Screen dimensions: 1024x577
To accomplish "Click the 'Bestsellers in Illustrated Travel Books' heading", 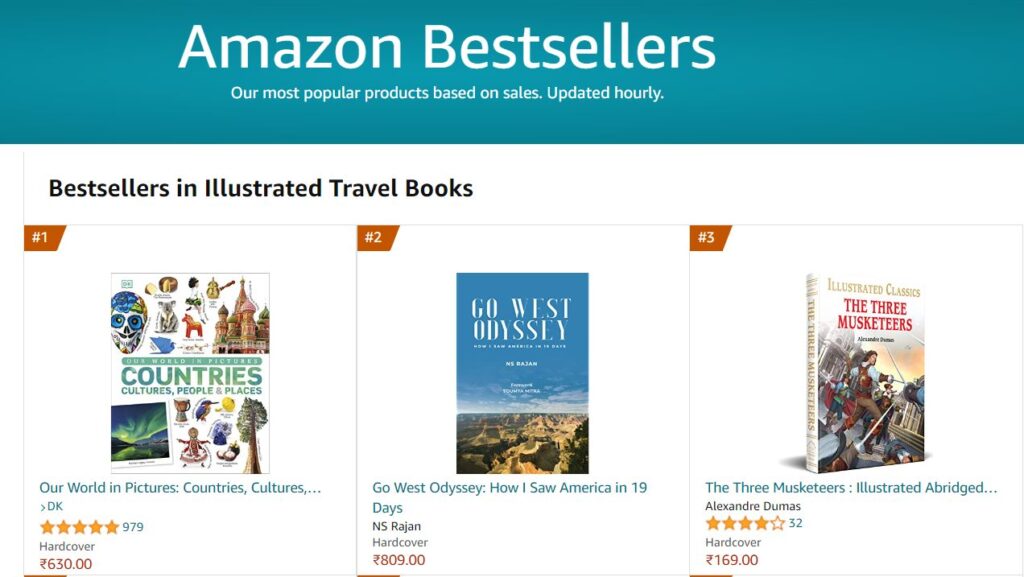I will point(261,188).
